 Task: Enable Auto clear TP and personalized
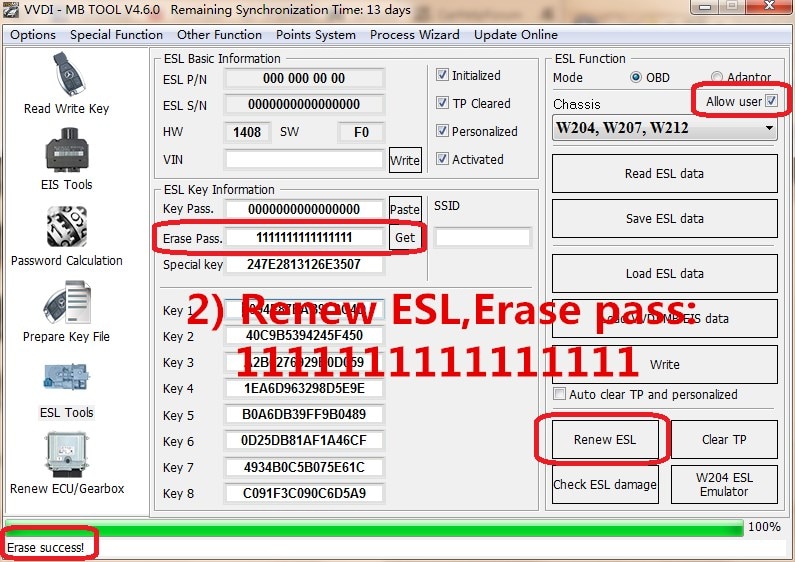tap(560, 394)
